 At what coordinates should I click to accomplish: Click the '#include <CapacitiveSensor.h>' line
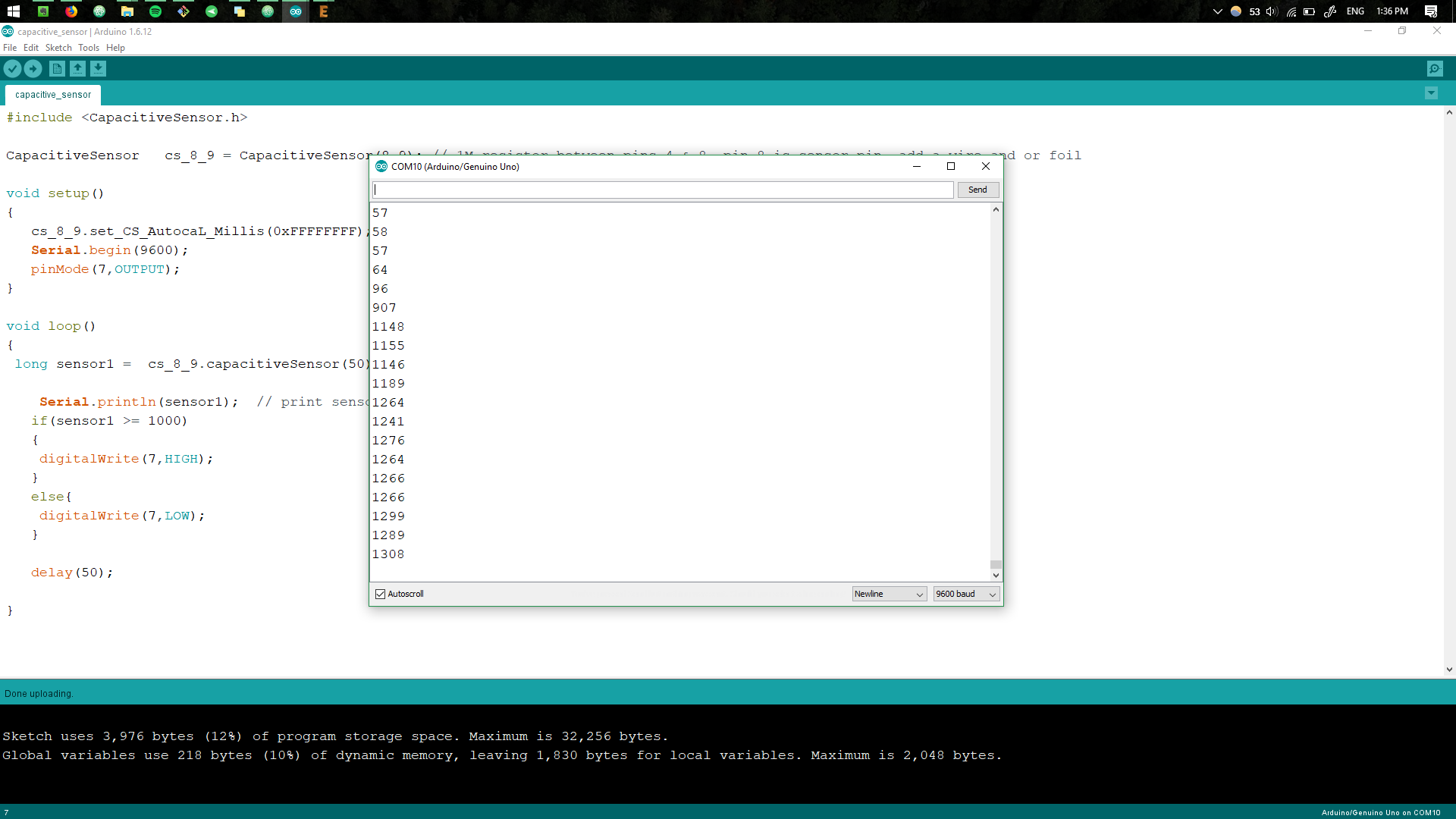pos(127,118)
